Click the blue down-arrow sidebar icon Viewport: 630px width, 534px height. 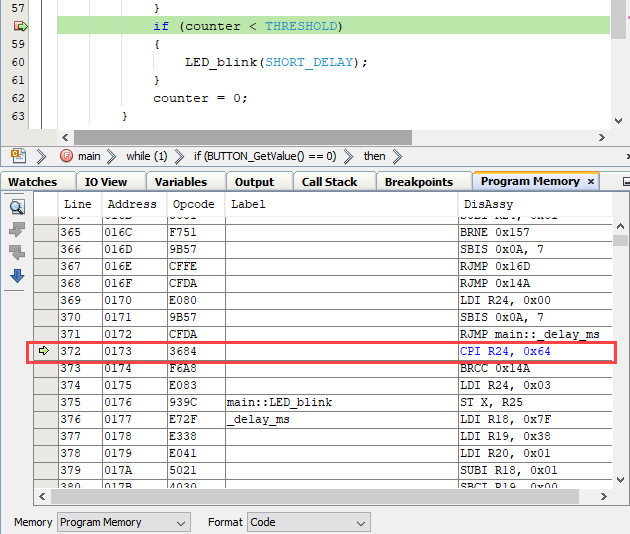[x=17, y=276]
